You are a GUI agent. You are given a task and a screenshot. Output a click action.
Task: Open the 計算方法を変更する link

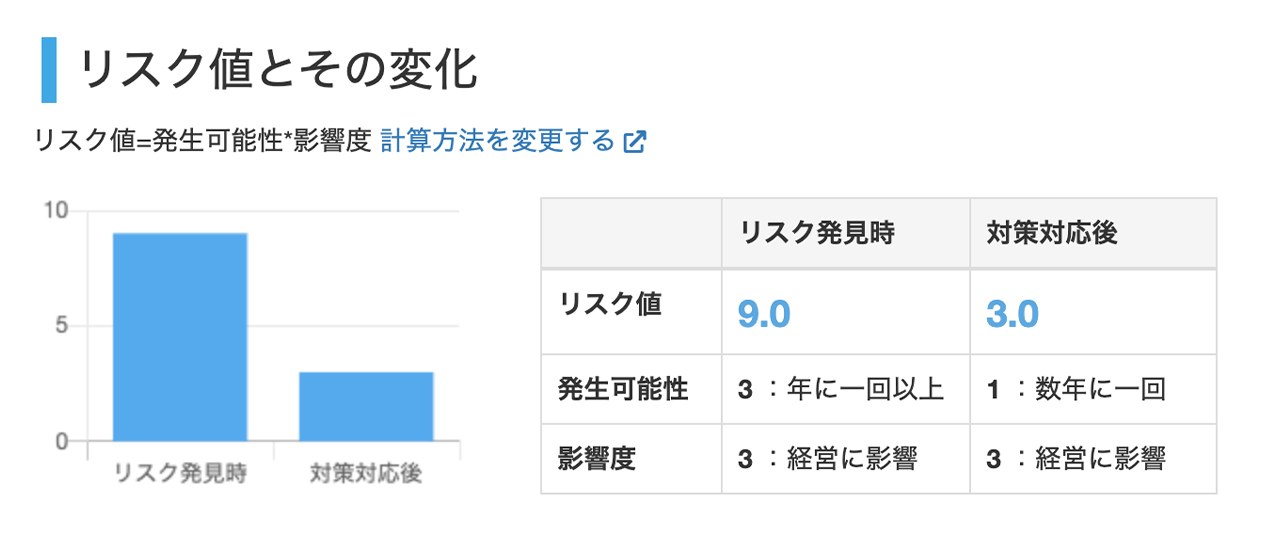[497, 141]
